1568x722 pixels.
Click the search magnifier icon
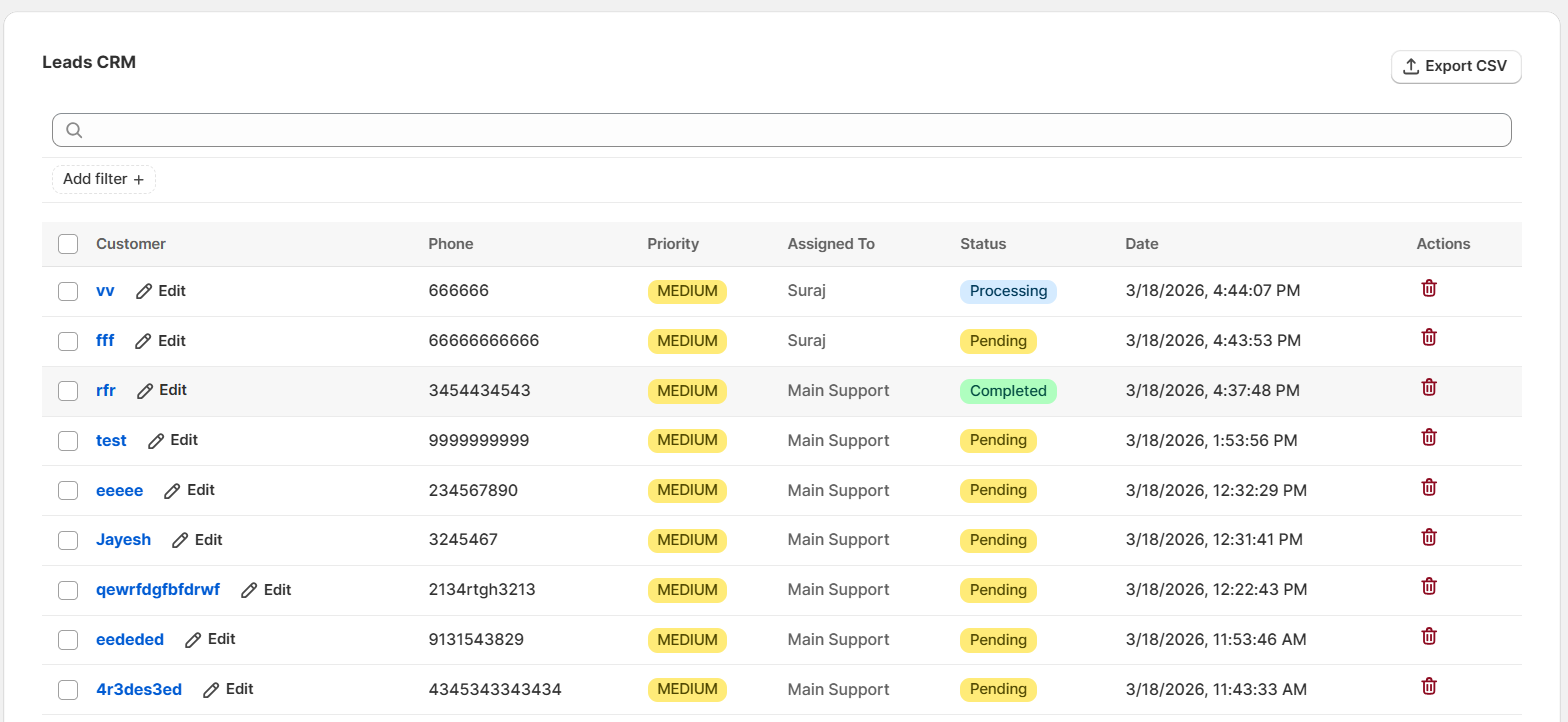coord(74,130)
